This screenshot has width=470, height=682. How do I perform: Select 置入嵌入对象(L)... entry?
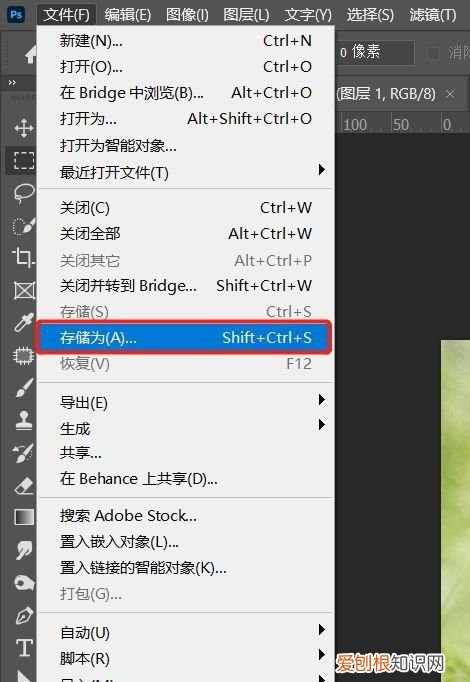pos(186,542)
